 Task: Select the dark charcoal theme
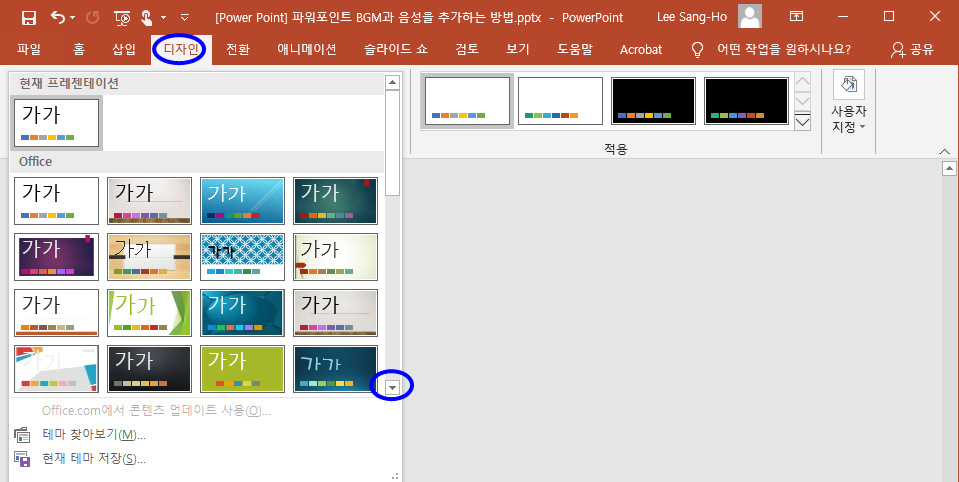149,369
